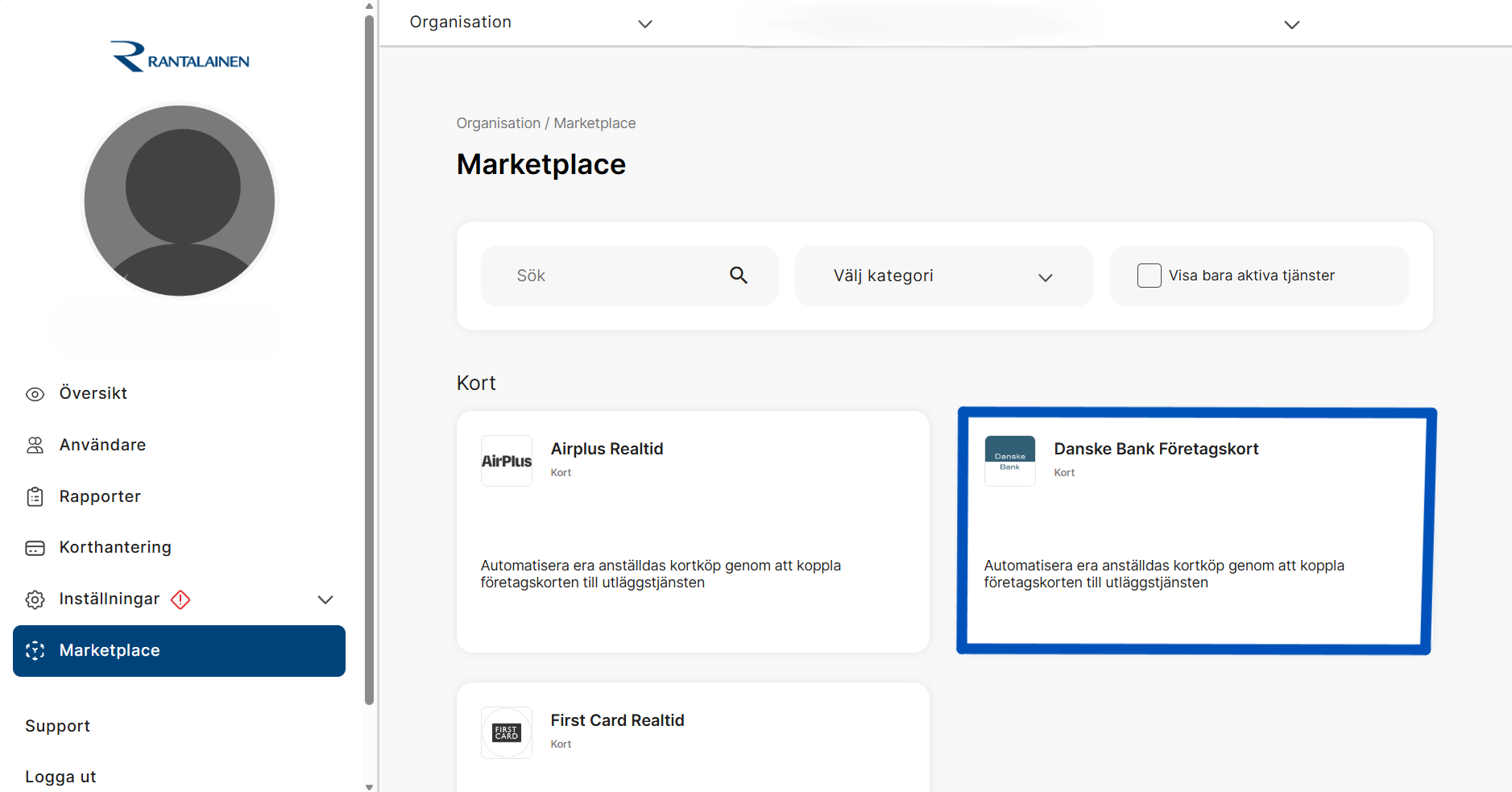The height and width of the screenshot is (792, 1512).
Task: Open the top-right dropdown chevron
Action: click(x=1292, y=25)
